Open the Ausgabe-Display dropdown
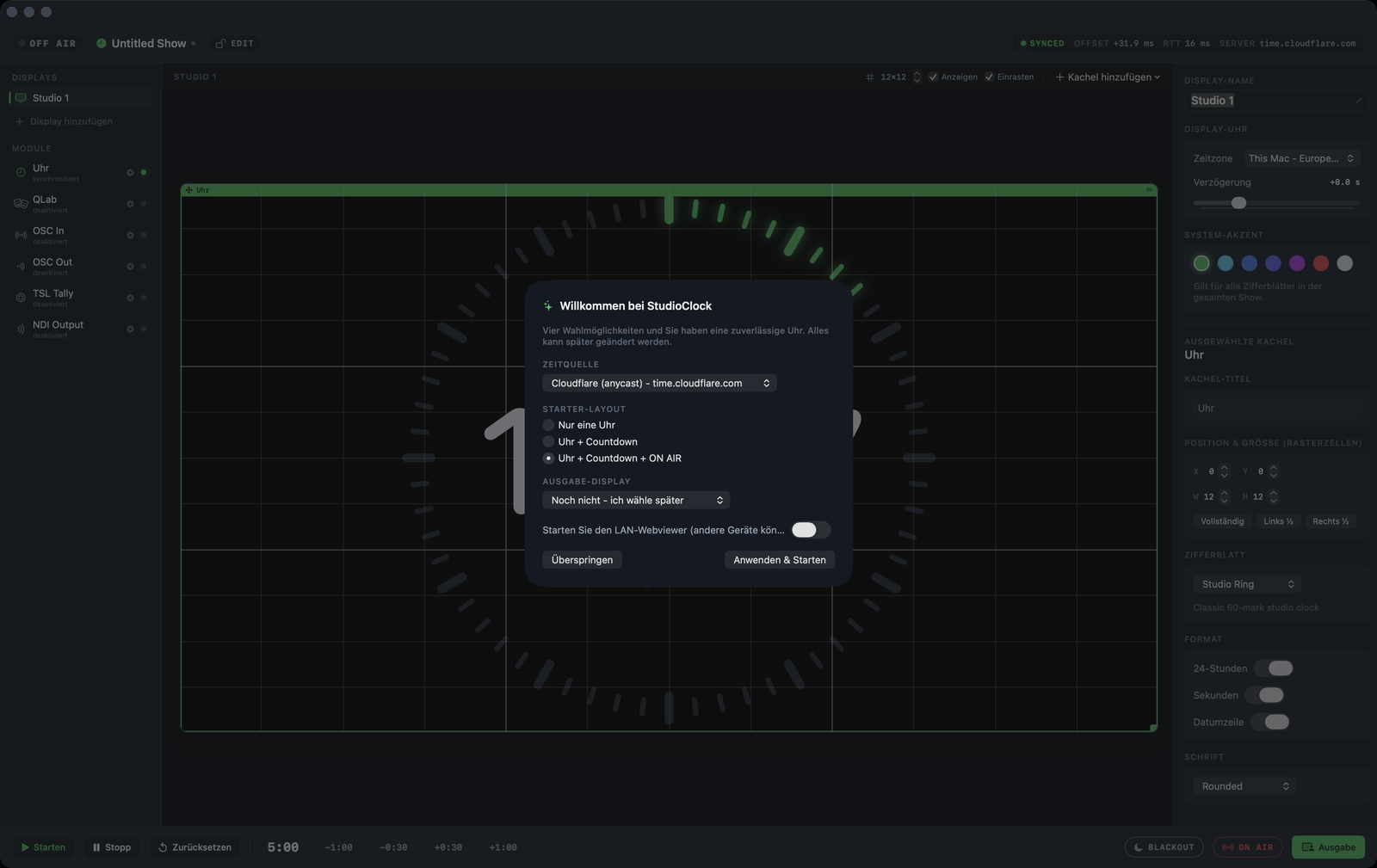1377x868 pixels. pos(636,501)
